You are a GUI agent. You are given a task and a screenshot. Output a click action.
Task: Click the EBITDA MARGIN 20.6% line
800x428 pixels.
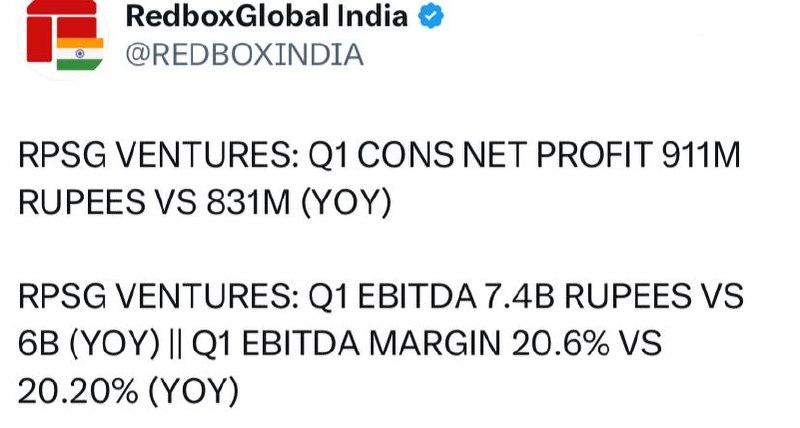click(x=340, y=343)
